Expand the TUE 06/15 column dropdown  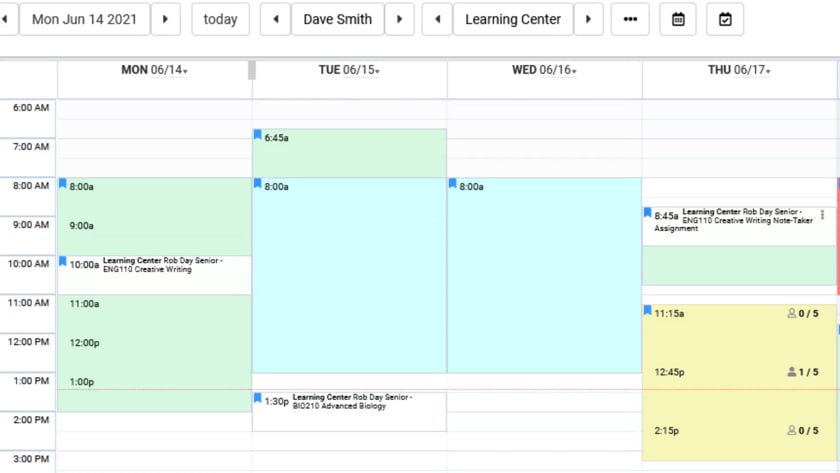tap(377, 71)
